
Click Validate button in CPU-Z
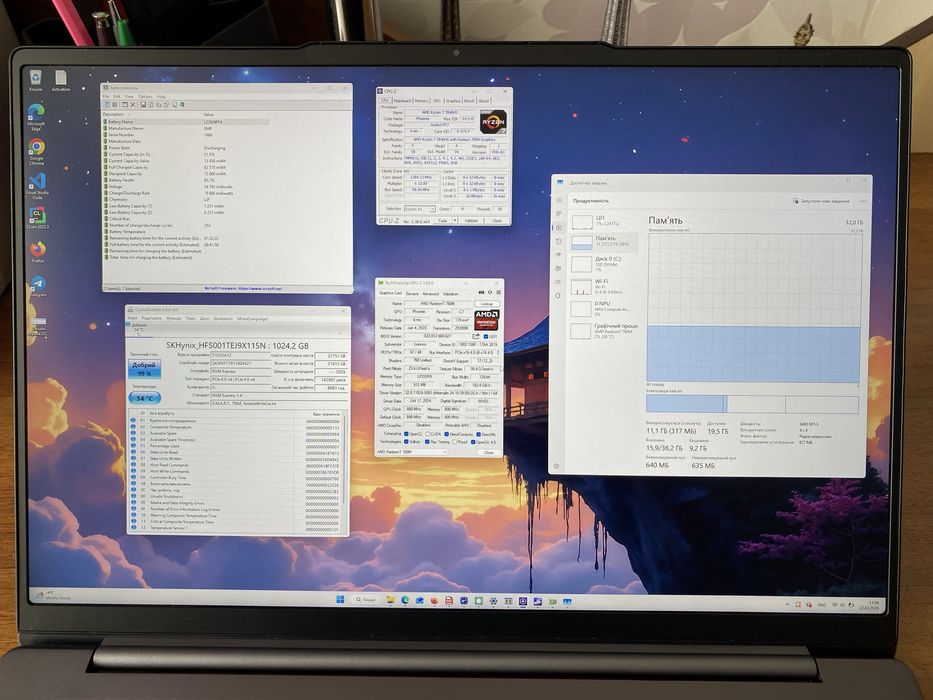[x=471, y=221]
